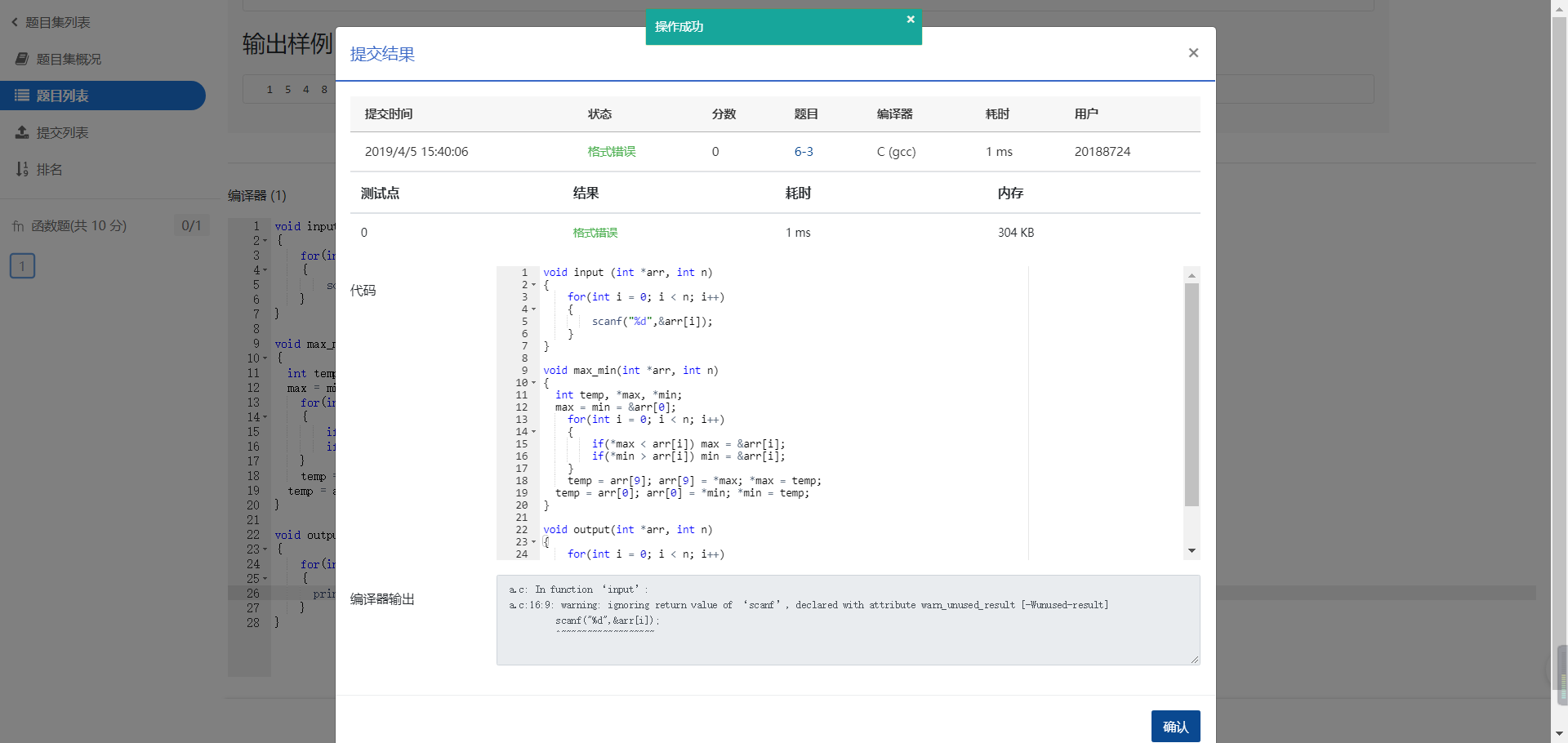
Task: Click the code viewer scroll up arrow
Action: [x=1192, y=275]
